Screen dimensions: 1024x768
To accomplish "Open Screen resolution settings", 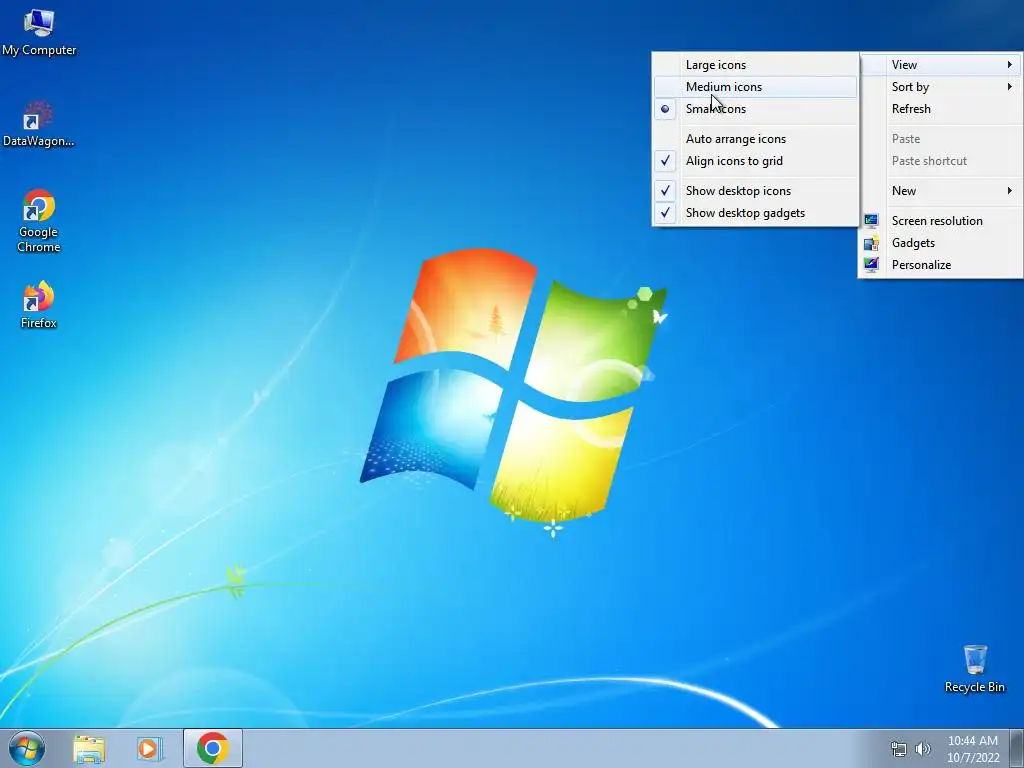I will pyautogui.click(x=941, y=221).
